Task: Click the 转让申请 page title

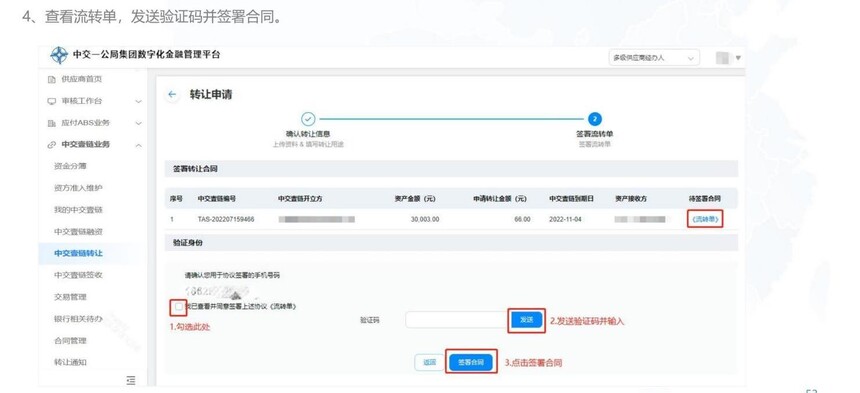Action: point(211,94)
